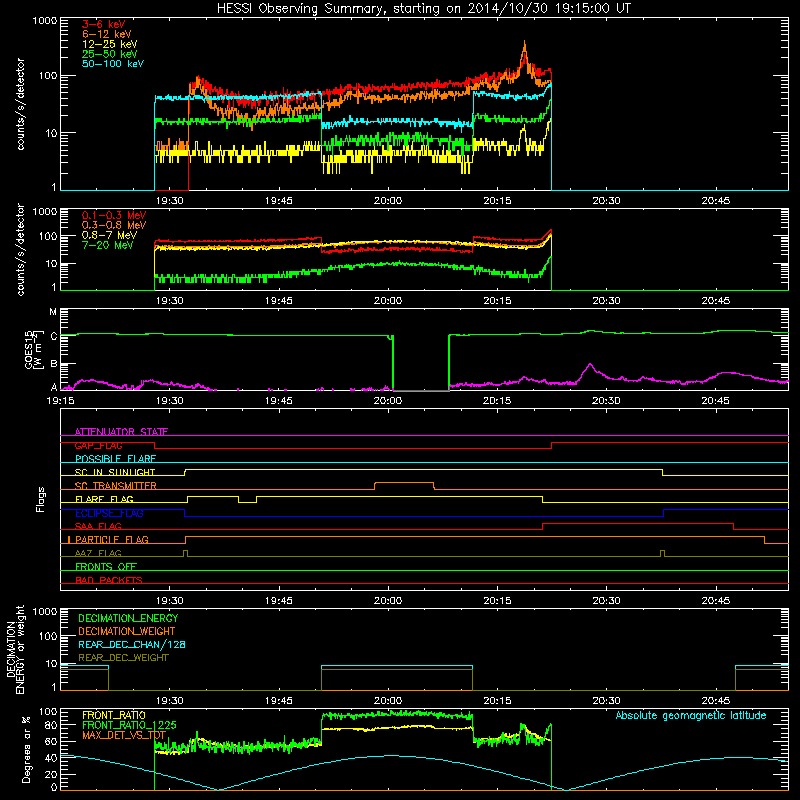Click the magenta GOES peak near 20:28
This screenshot has height=800, width=800.
tap(590, 365)
